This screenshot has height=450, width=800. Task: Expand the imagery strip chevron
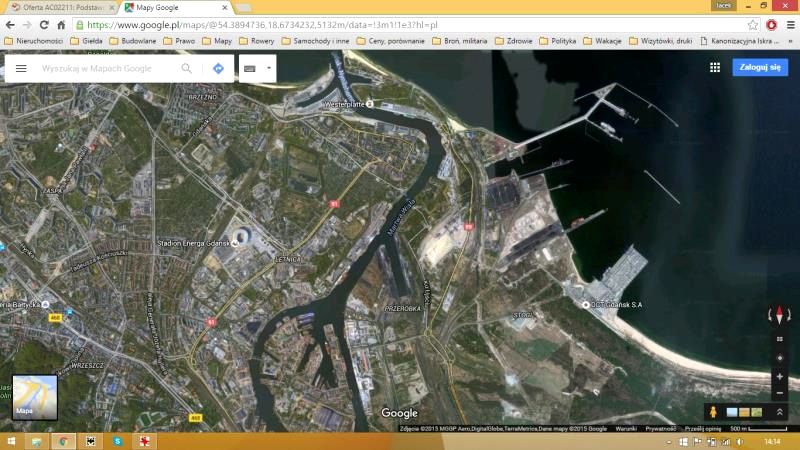tap(779, 412)
